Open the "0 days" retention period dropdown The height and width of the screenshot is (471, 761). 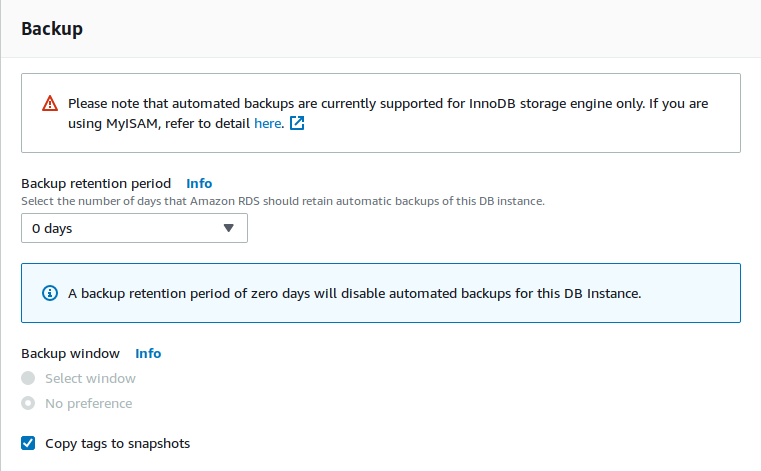click(x=134, y=228)
